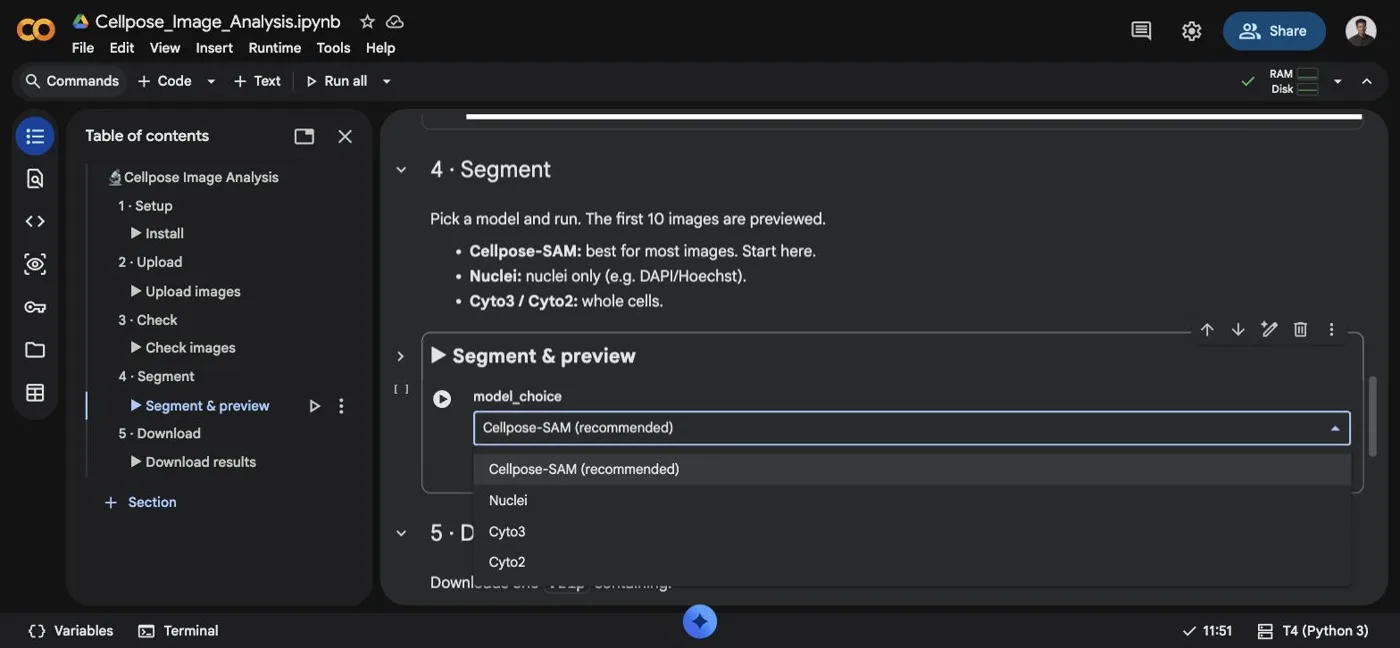This screenshot has height=648, width=1400.
Task: Open the Secrets key icon
Action: coord(35,307)
